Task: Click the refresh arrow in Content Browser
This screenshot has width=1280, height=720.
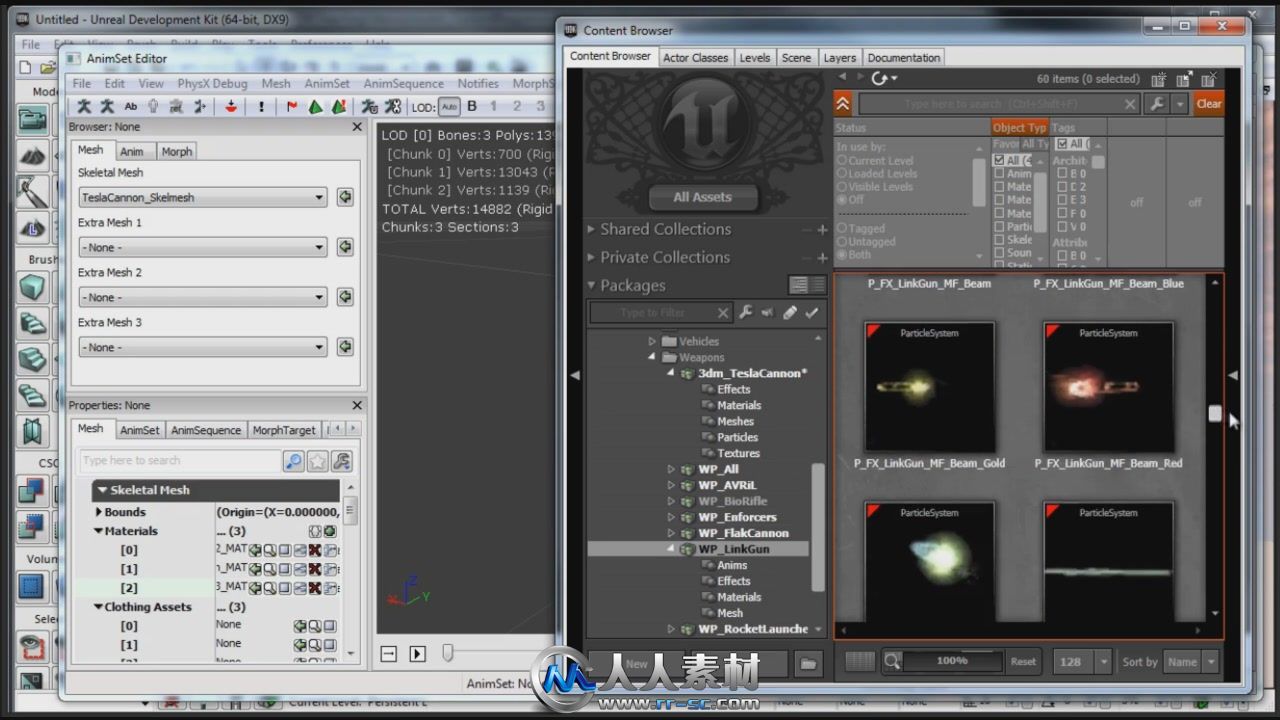Action: (x=880, y=78)
